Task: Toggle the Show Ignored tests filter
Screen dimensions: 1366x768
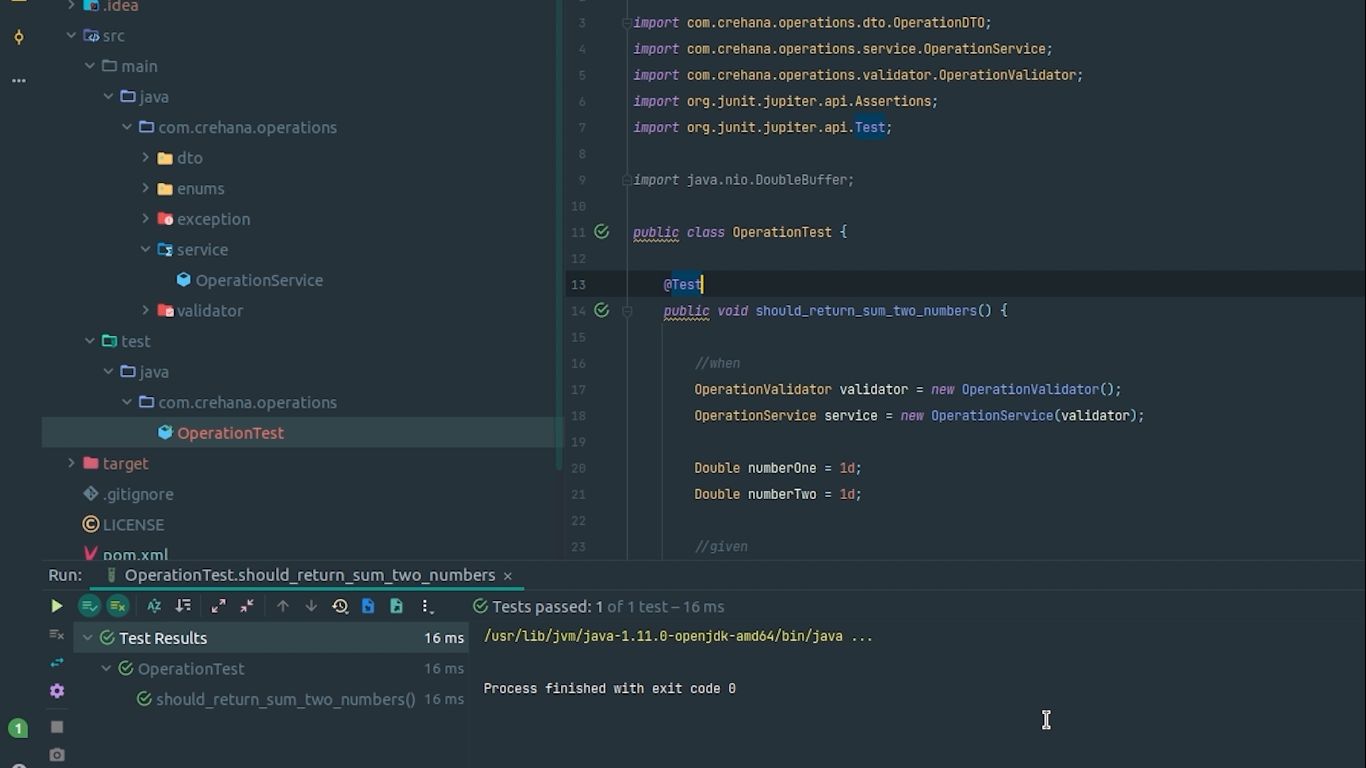Action: click(118, 606)
